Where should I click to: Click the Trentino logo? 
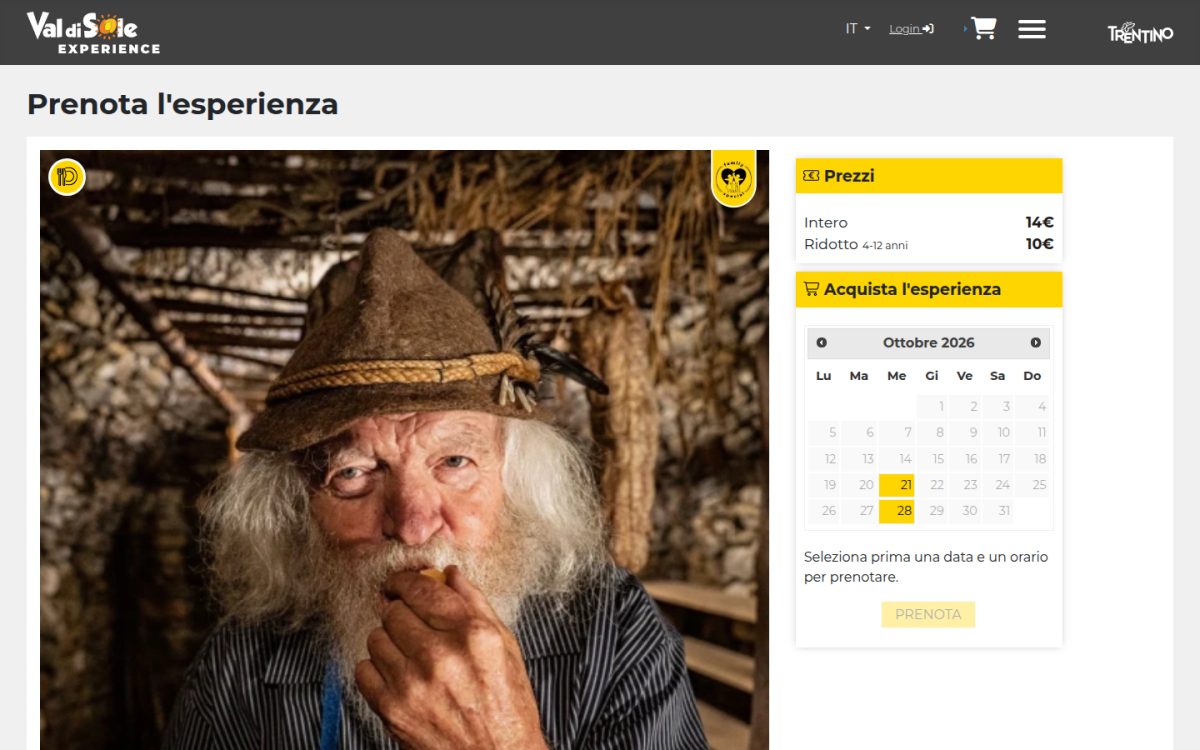tap(1140, 32)
